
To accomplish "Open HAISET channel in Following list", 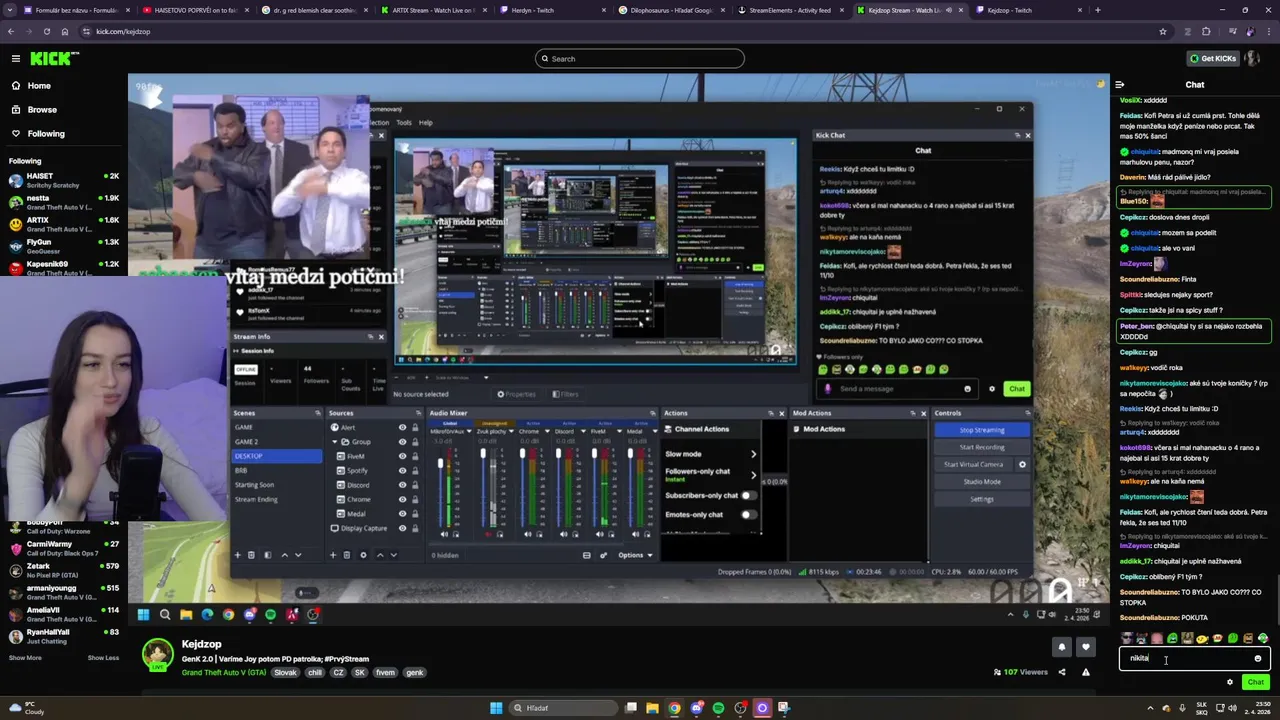I will pos(64,180).
